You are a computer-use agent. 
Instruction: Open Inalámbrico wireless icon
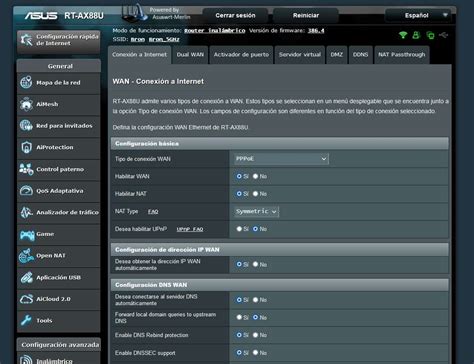26,360
